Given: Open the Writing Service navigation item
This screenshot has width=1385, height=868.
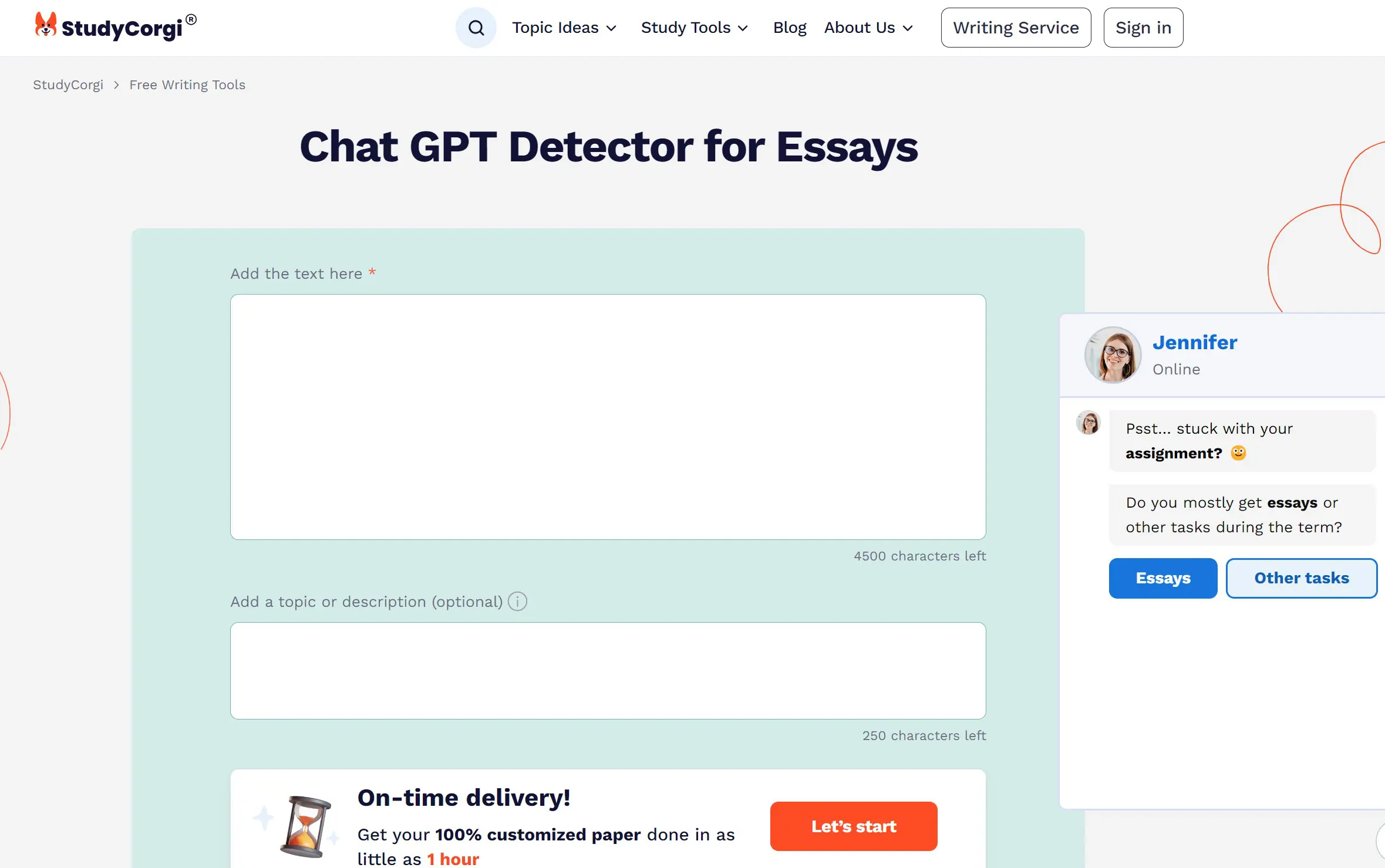Looking at the screenshot, I should (x=1015, y=27).
